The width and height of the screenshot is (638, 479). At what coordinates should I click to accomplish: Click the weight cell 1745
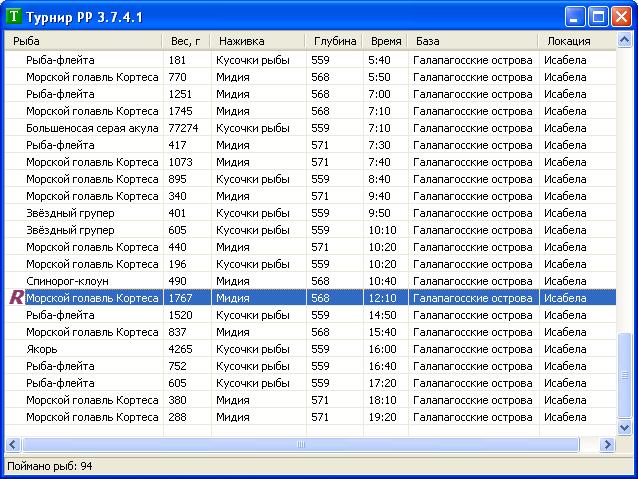[180, 111]
